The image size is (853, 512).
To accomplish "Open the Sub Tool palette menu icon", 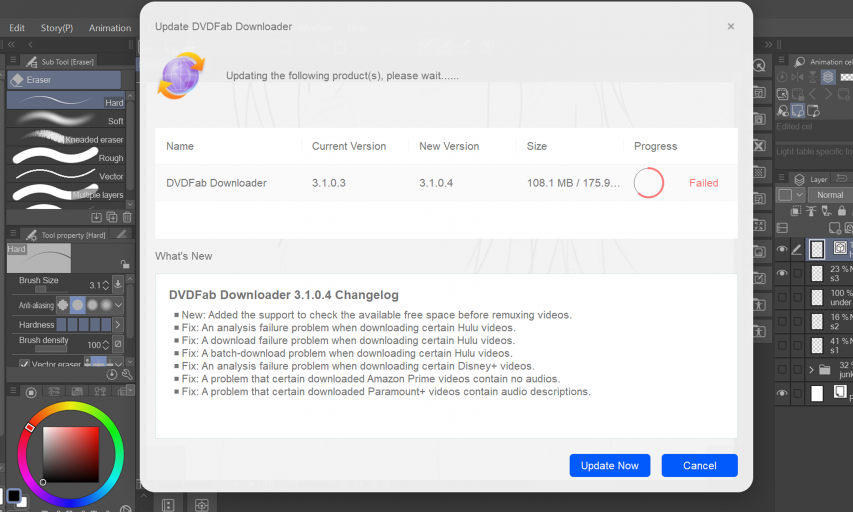I will tap(13, 61).
